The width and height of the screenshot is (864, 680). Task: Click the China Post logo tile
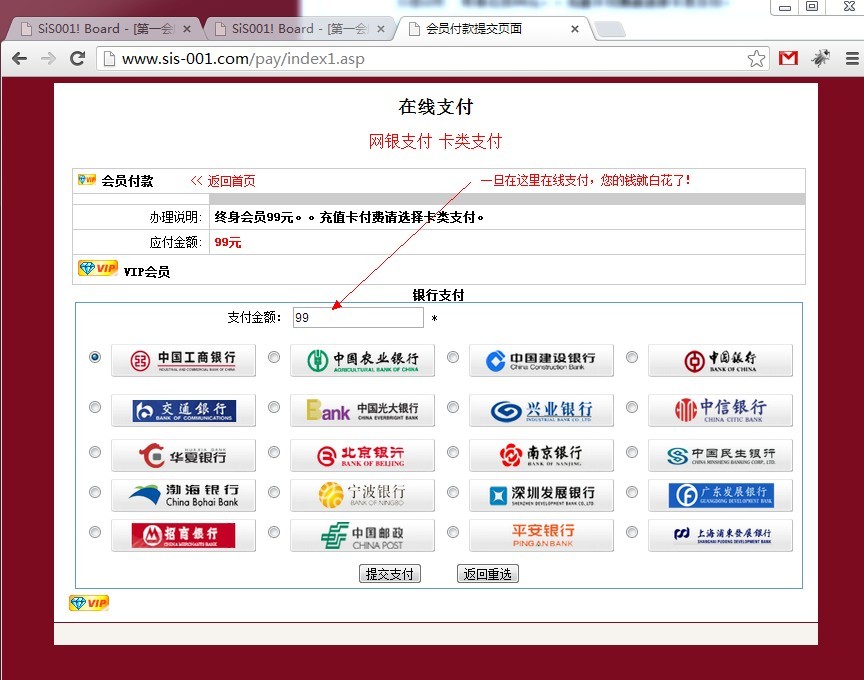[x=363, y=535]
